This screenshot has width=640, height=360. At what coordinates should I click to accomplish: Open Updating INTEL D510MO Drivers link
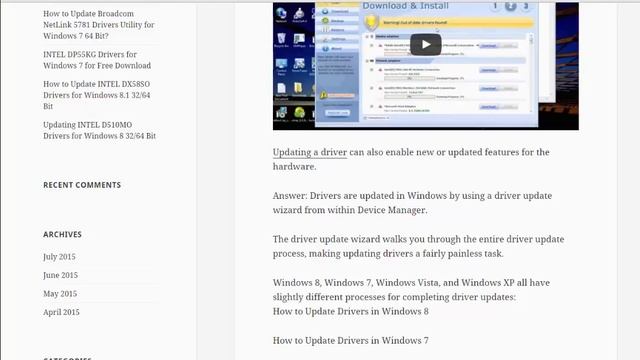100,130
